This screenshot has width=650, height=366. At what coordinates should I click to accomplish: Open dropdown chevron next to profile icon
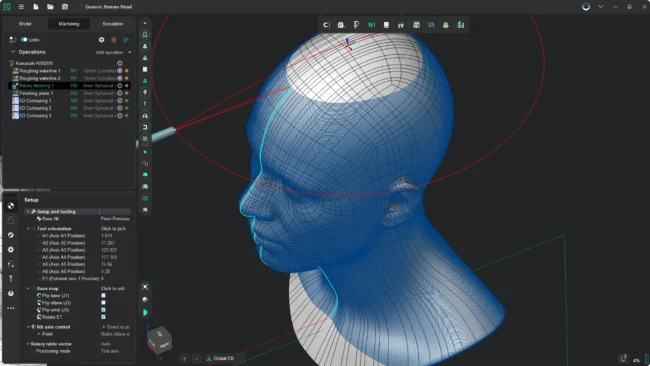600,7
